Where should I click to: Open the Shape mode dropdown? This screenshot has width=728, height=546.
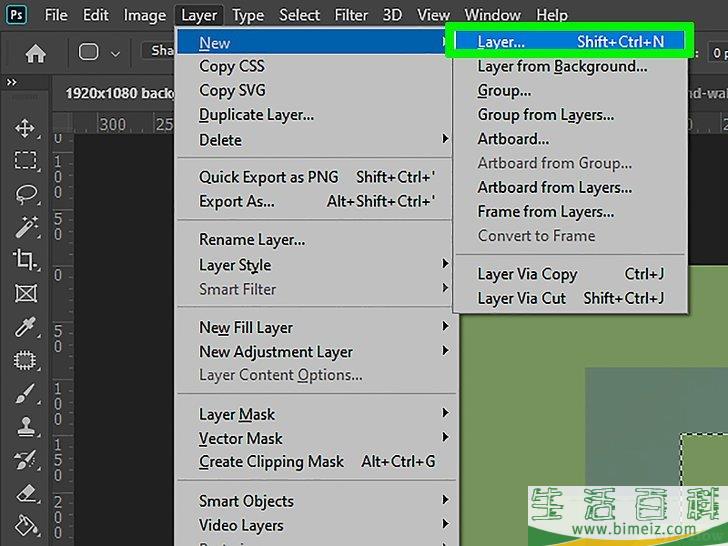tap(158, 50)
